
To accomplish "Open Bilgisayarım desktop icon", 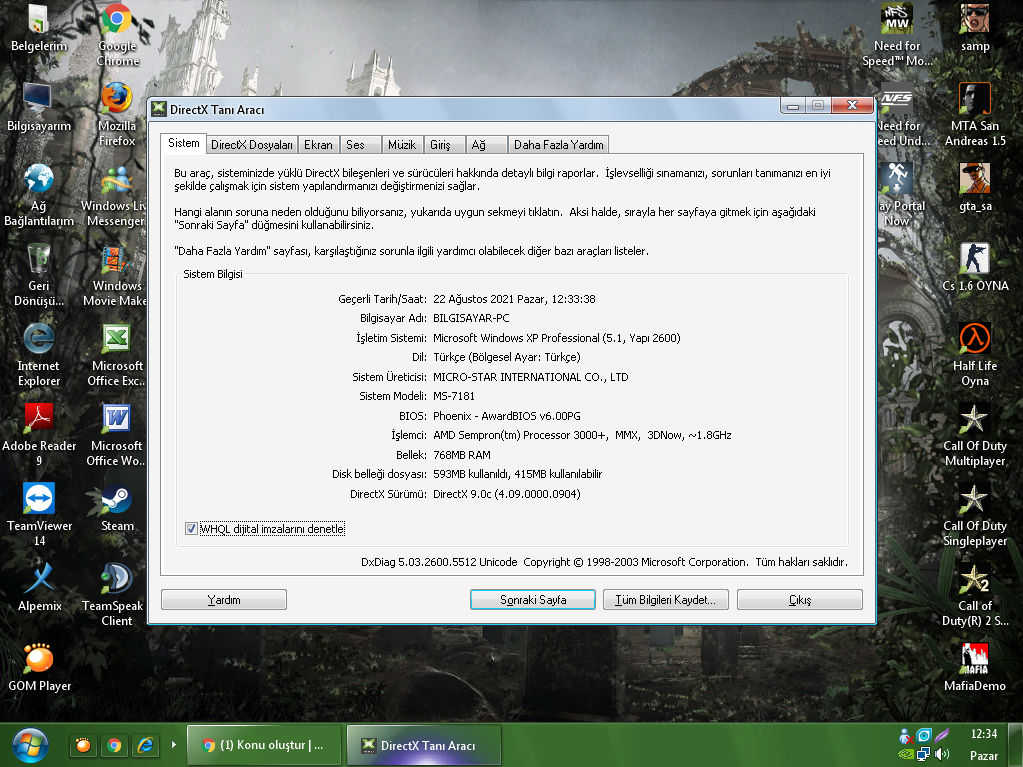I will pos(38,108).
